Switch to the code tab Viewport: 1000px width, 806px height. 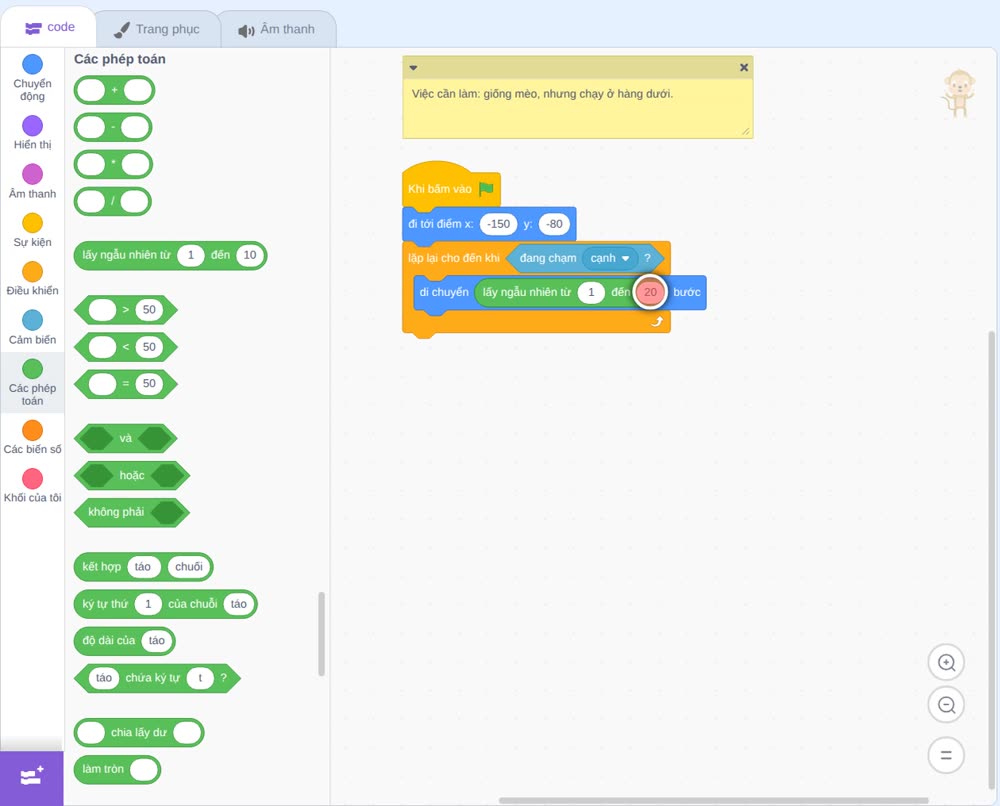[49, 27]
